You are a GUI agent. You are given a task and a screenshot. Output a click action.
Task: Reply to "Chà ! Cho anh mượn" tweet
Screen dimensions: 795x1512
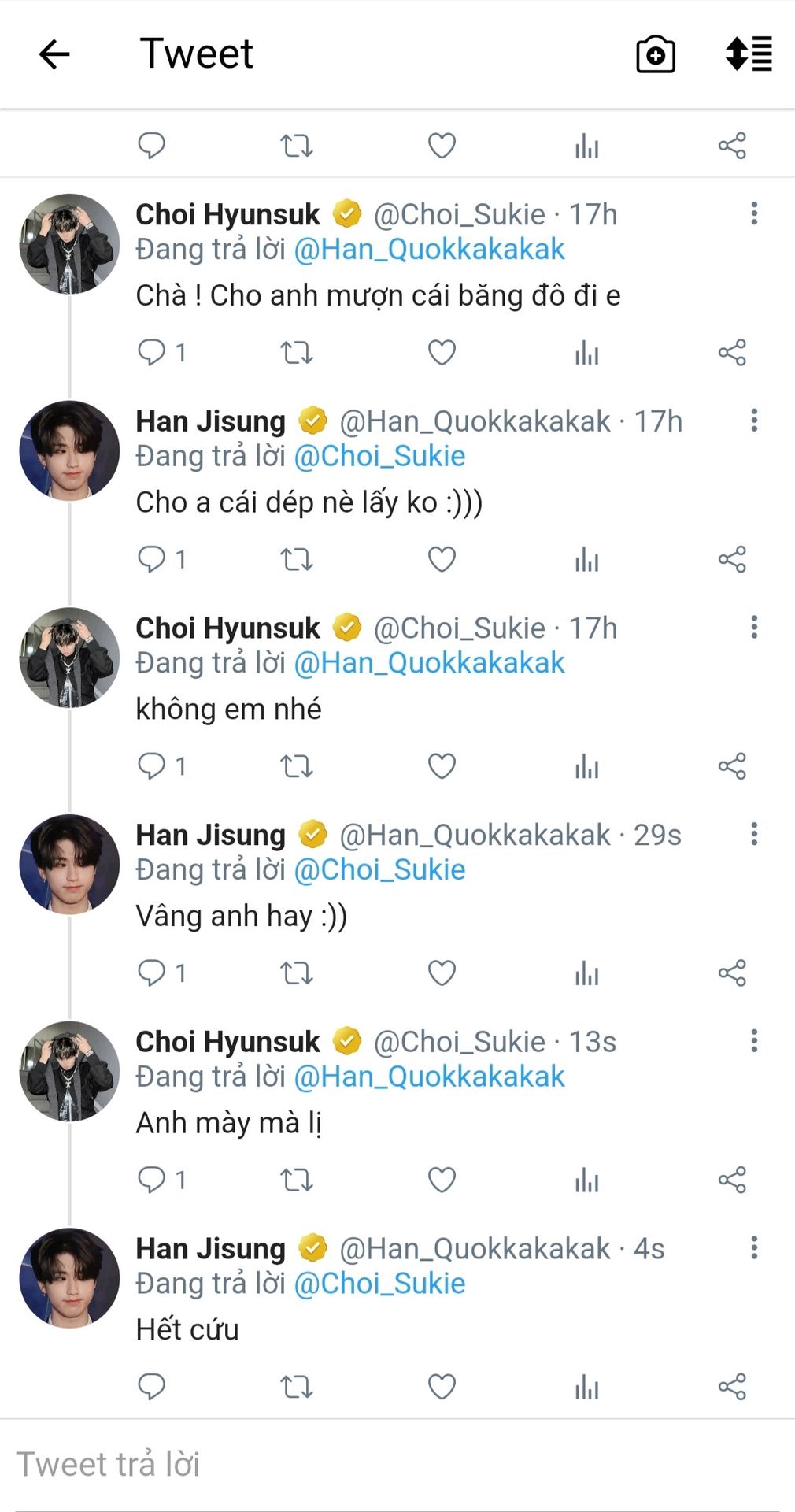point(151,352)
